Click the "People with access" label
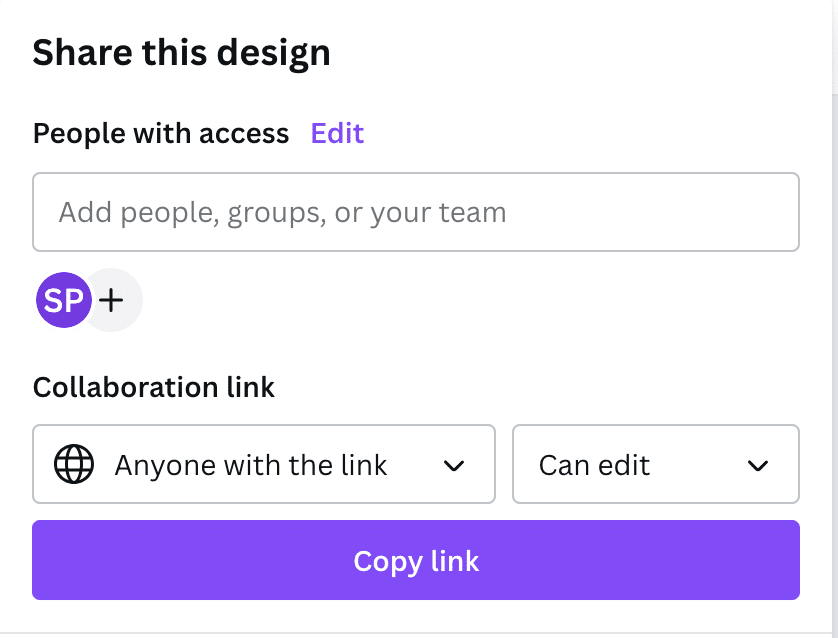The height and width of the screenshot is (638, 838). (x=161, y=133)
